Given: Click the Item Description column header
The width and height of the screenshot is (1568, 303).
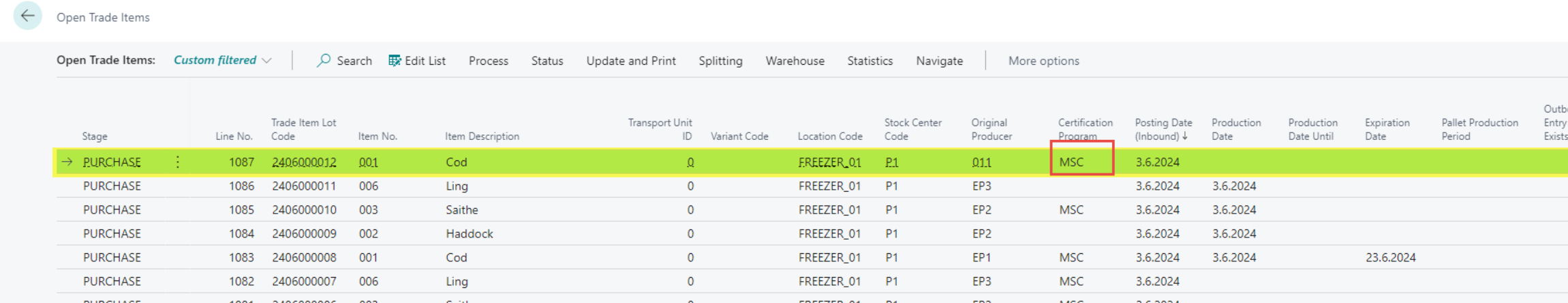Looking at the screenshot, I should (482, 136).
